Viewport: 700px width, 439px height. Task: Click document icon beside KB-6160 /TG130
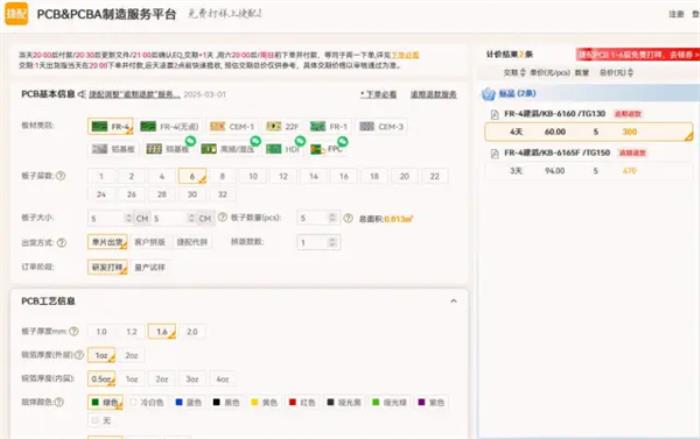495,114
